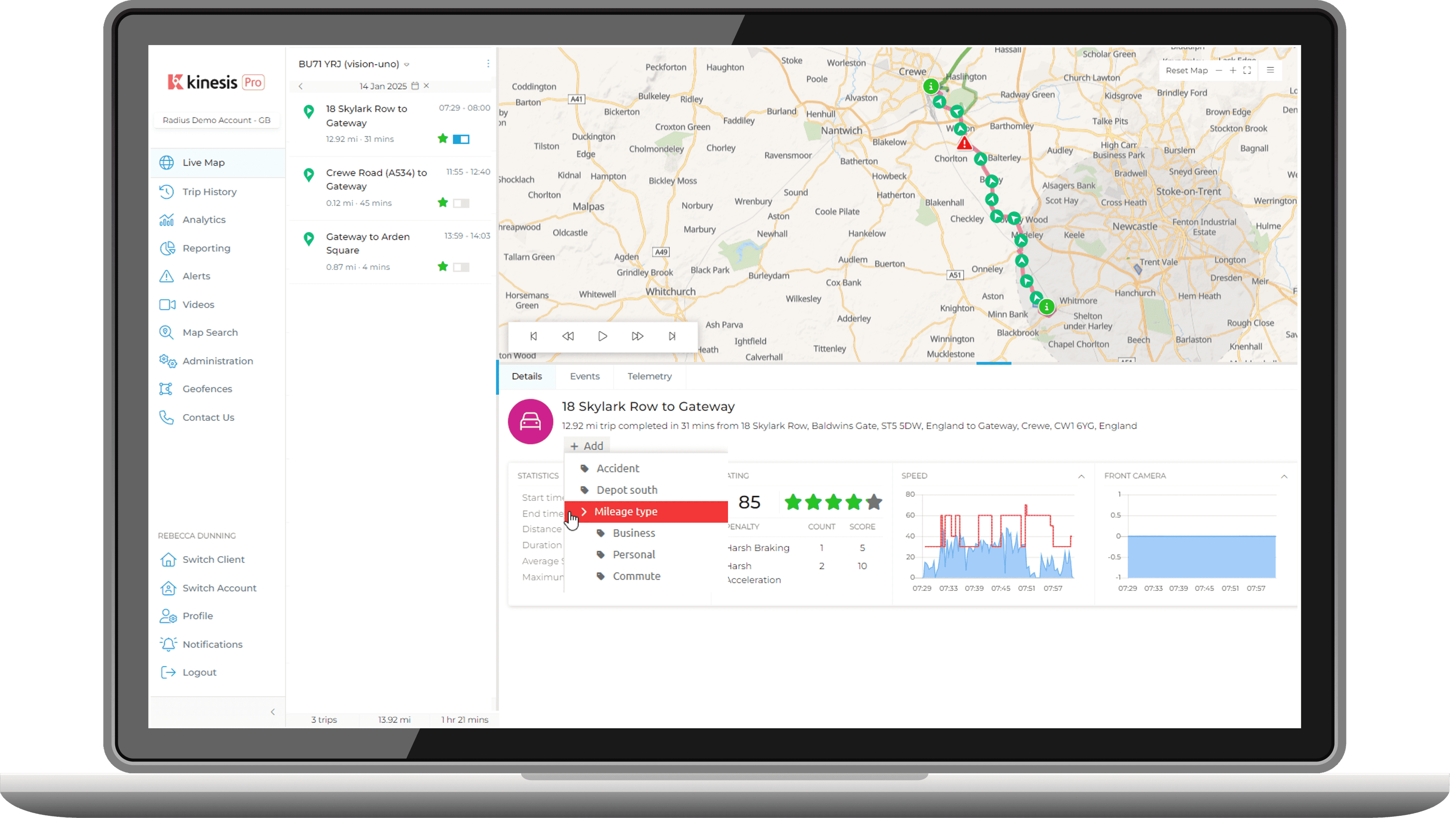The width and height of the screenshot is (1456, 818).
Task: Select the Business mileage tag
Action: pos(646,533)
